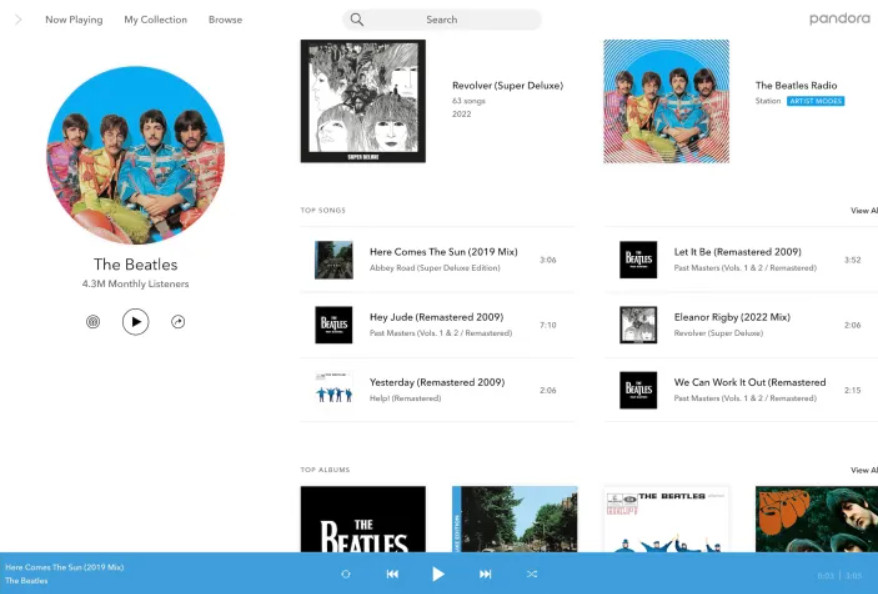Open the Revolver (Super Deluxe) link under Eleanor Rigby
This screenshot has height=594, width=878.
click(x=718, y=333)
